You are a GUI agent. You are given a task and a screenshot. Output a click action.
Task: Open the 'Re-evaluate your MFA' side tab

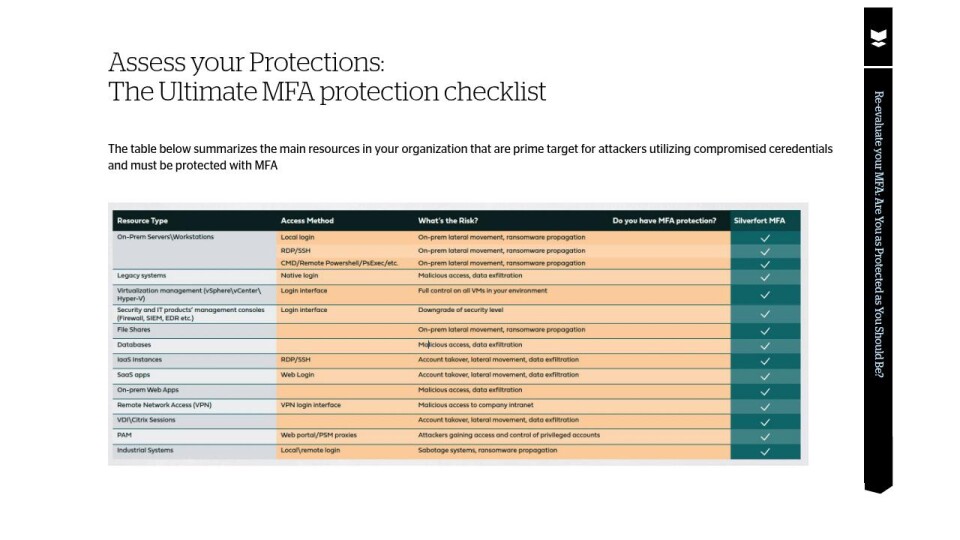point(878,235)
